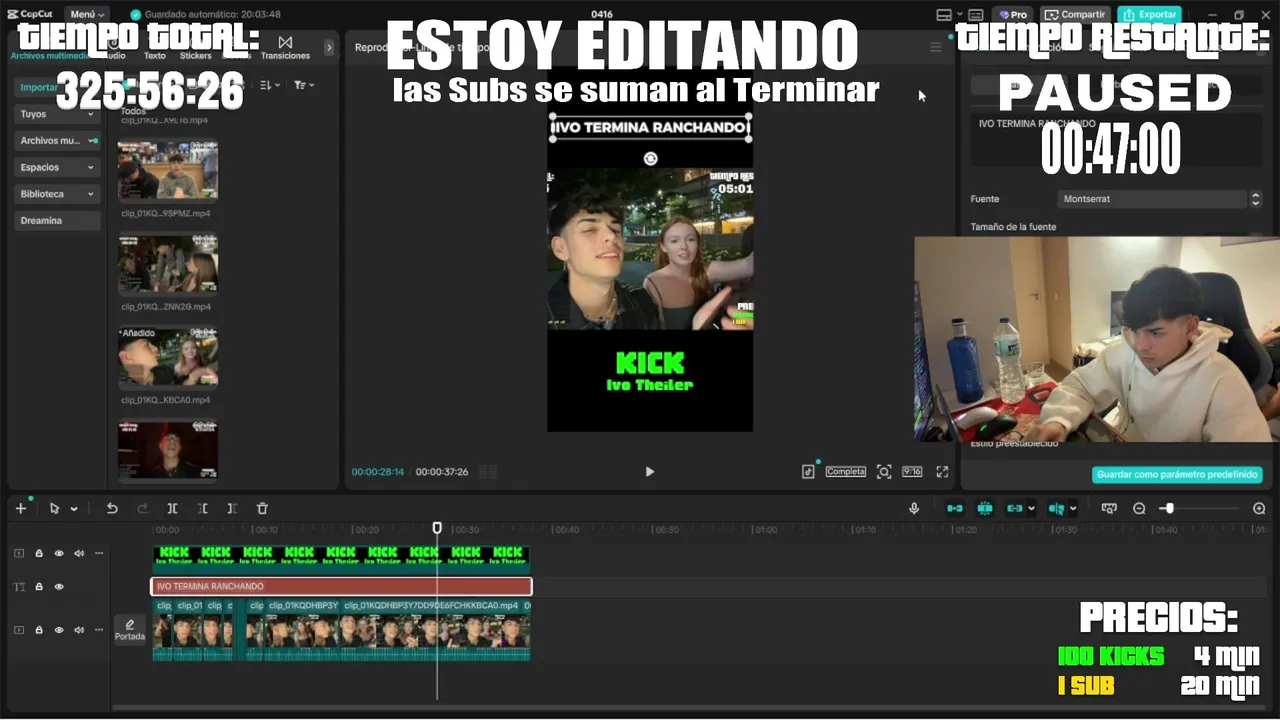This screenshot has height=720, width=1280.
Task: Enter fullscreen preview
Action: point(942,471)
